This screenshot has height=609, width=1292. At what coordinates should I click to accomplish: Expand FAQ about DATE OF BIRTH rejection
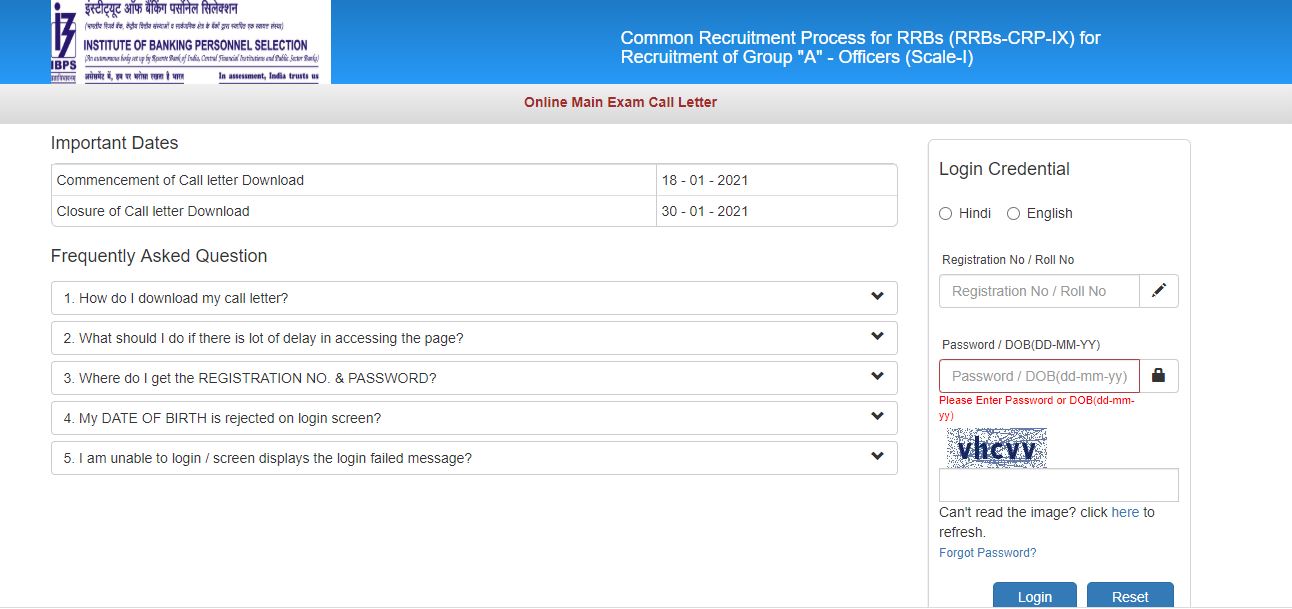[474, 417]
